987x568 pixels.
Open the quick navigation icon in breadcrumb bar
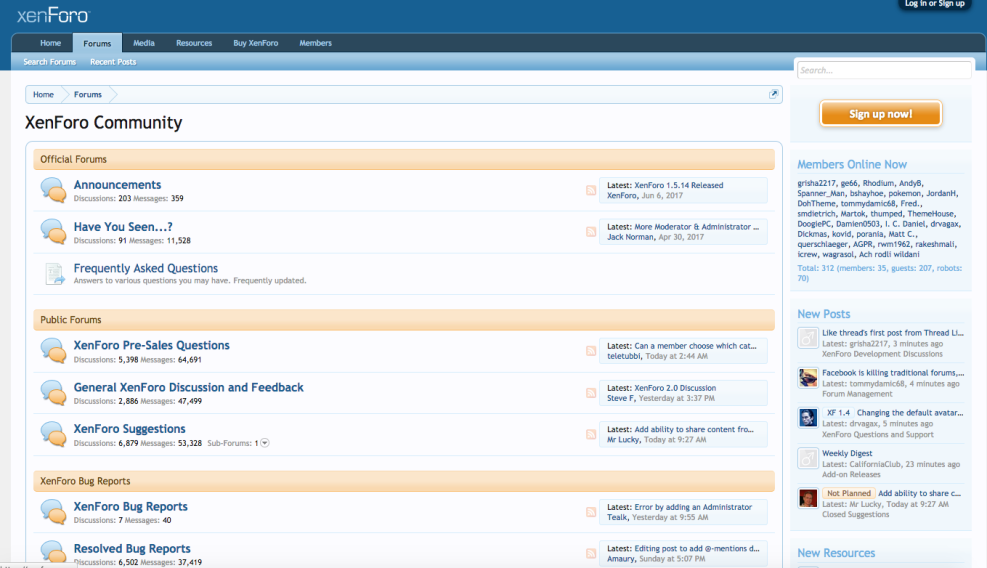[x=773, y=94]
